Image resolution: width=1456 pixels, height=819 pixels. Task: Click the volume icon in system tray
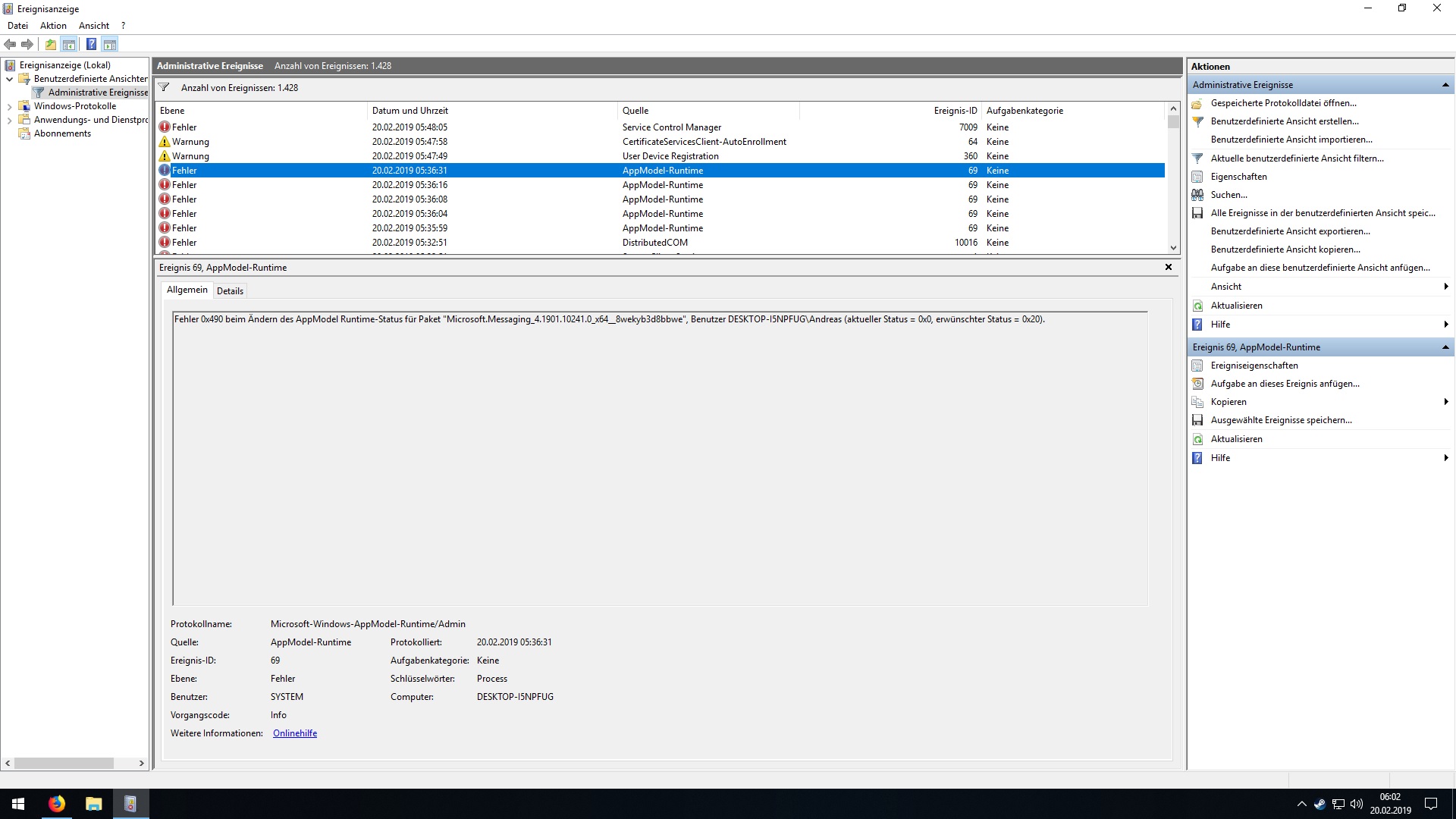1357,804
